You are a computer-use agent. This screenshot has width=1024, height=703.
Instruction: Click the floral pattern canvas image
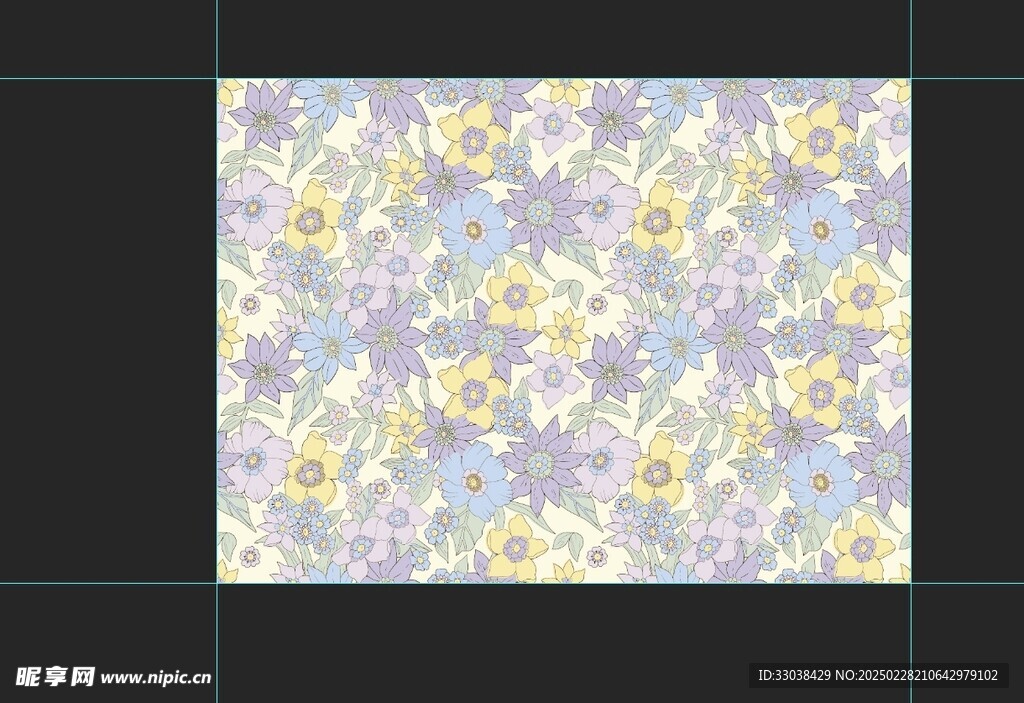click(564, 331)
